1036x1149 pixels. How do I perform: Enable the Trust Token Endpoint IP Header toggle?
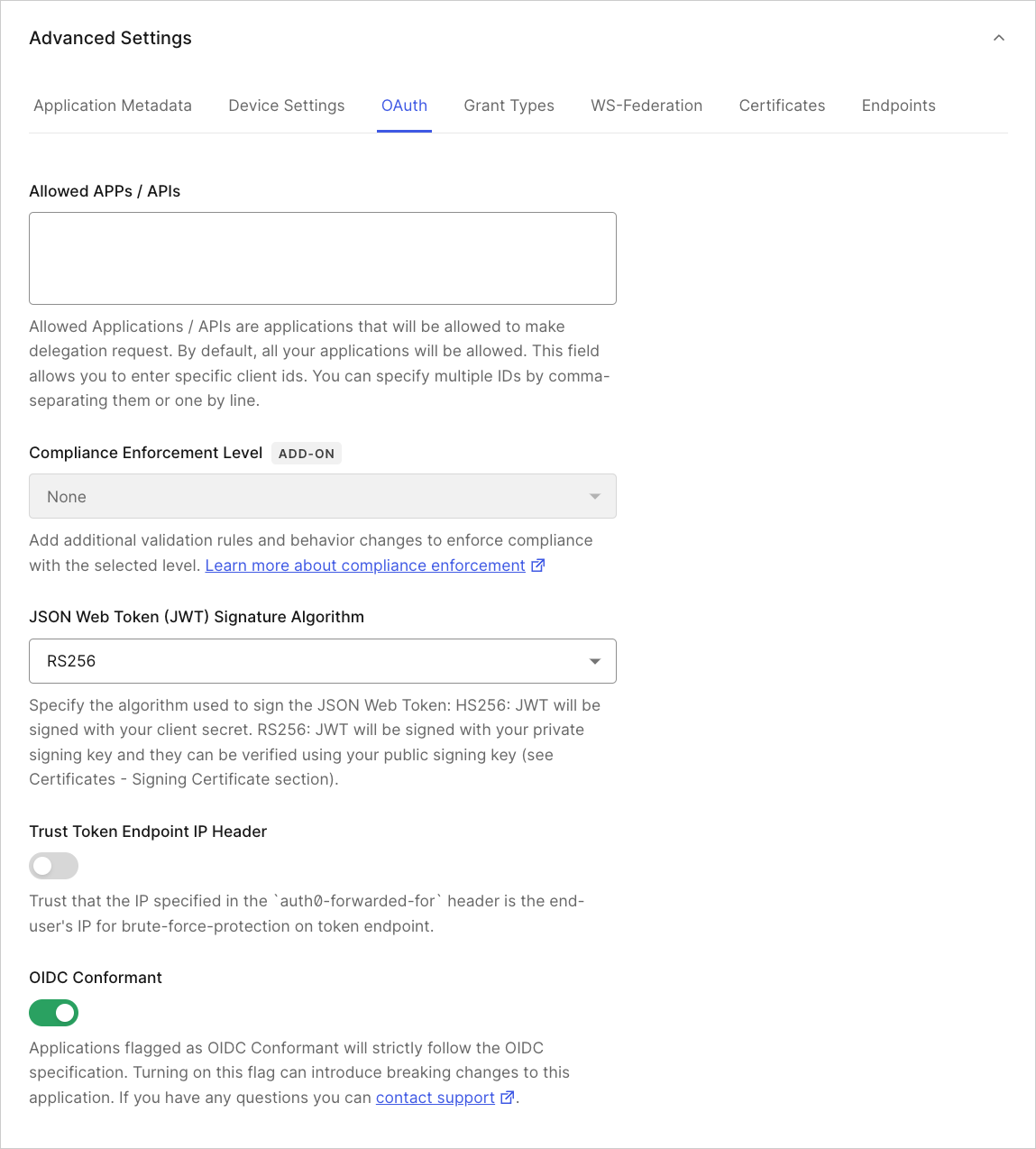tap(53, 866)
